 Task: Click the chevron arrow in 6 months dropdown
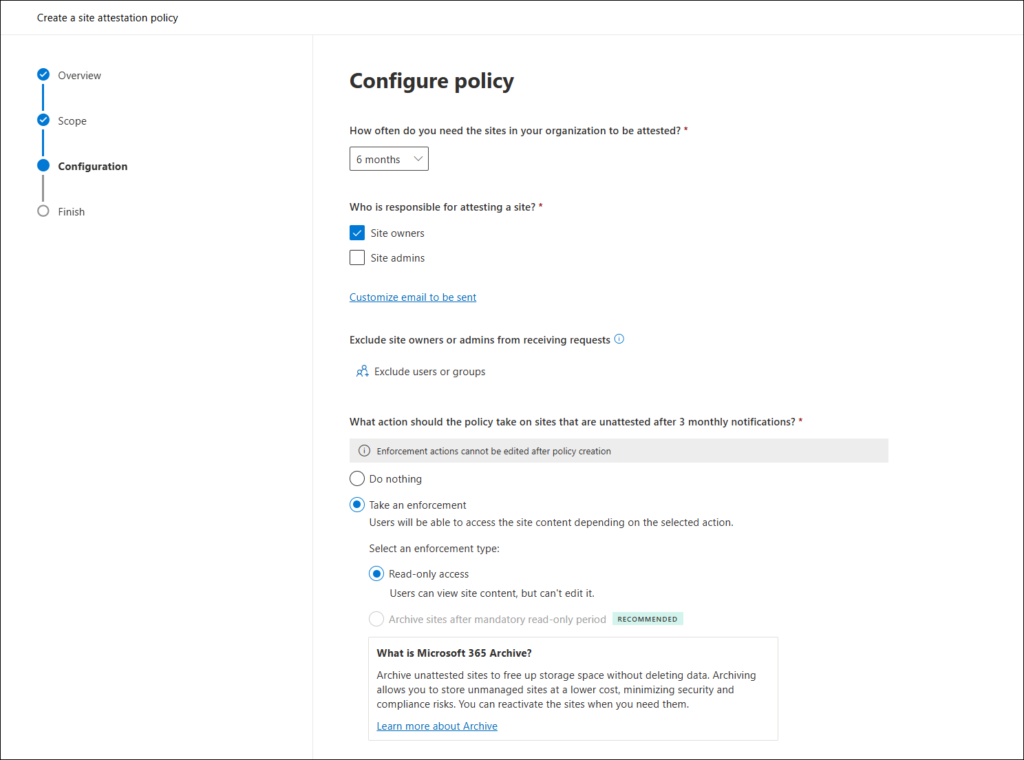pos(418,159)
